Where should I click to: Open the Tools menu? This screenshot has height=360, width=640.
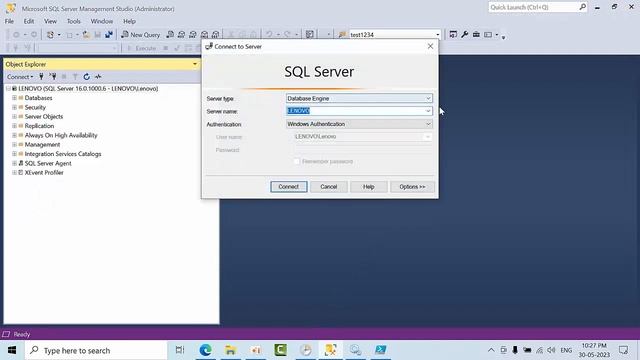coord(73,21)
